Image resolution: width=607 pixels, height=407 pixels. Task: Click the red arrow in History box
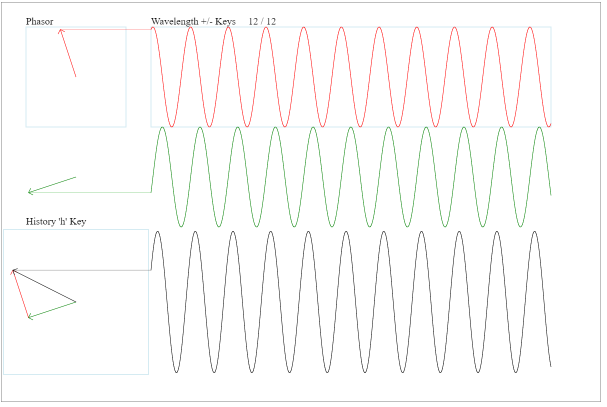pos(21,295)
